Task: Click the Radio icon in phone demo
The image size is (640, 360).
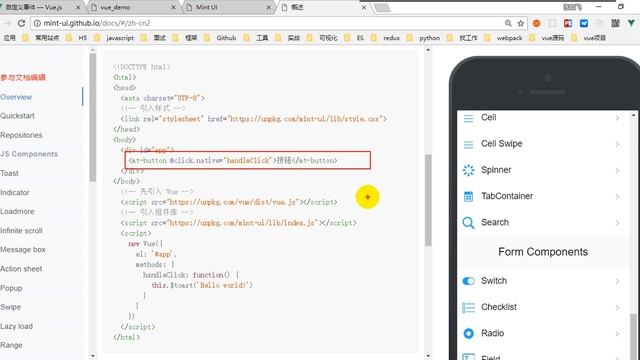Action: (x=469, y=333)
